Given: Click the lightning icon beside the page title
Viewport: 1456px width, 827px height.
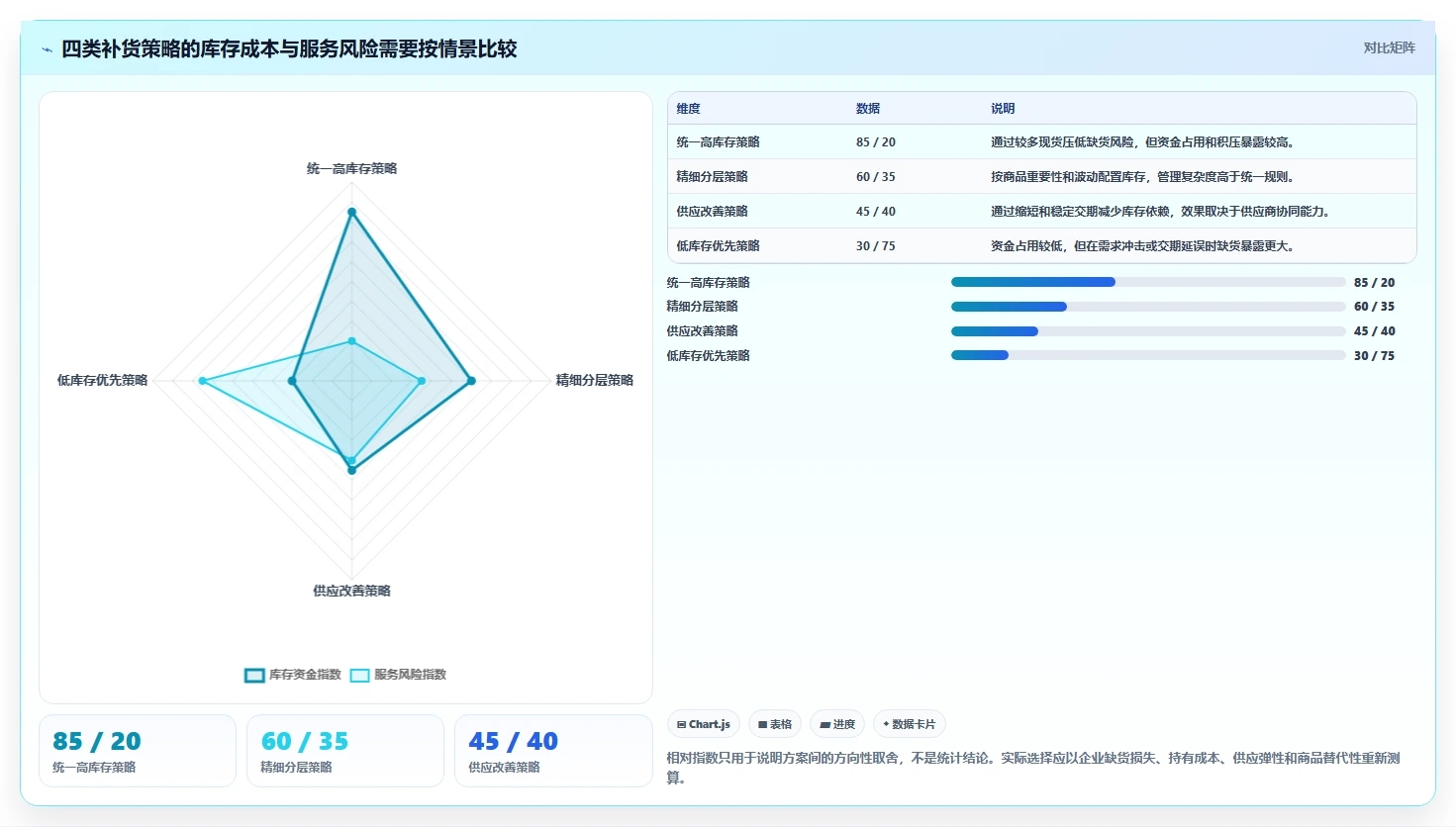Looking at the screenshot, I should 47,49.
